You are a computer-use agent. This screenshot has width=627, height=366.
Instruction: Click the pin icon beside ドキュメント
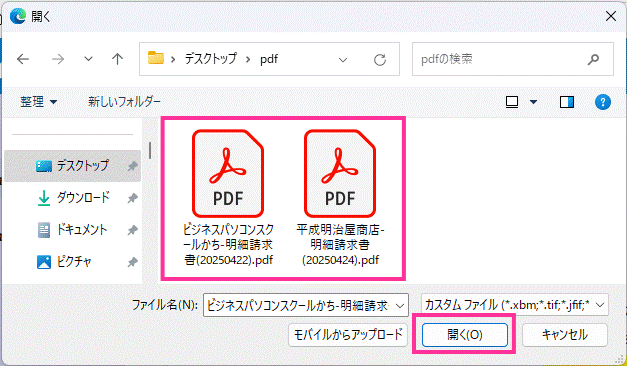tap(132, 230)
